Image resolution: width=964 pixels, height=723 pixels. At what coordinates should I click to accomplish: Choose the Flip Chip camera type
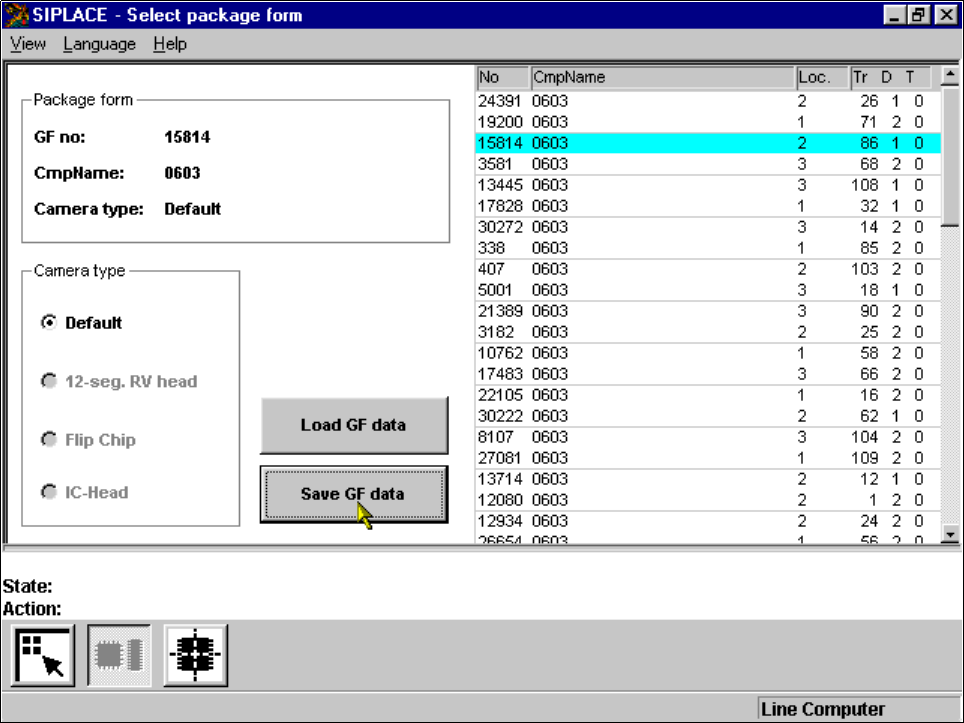pos(47,440)
